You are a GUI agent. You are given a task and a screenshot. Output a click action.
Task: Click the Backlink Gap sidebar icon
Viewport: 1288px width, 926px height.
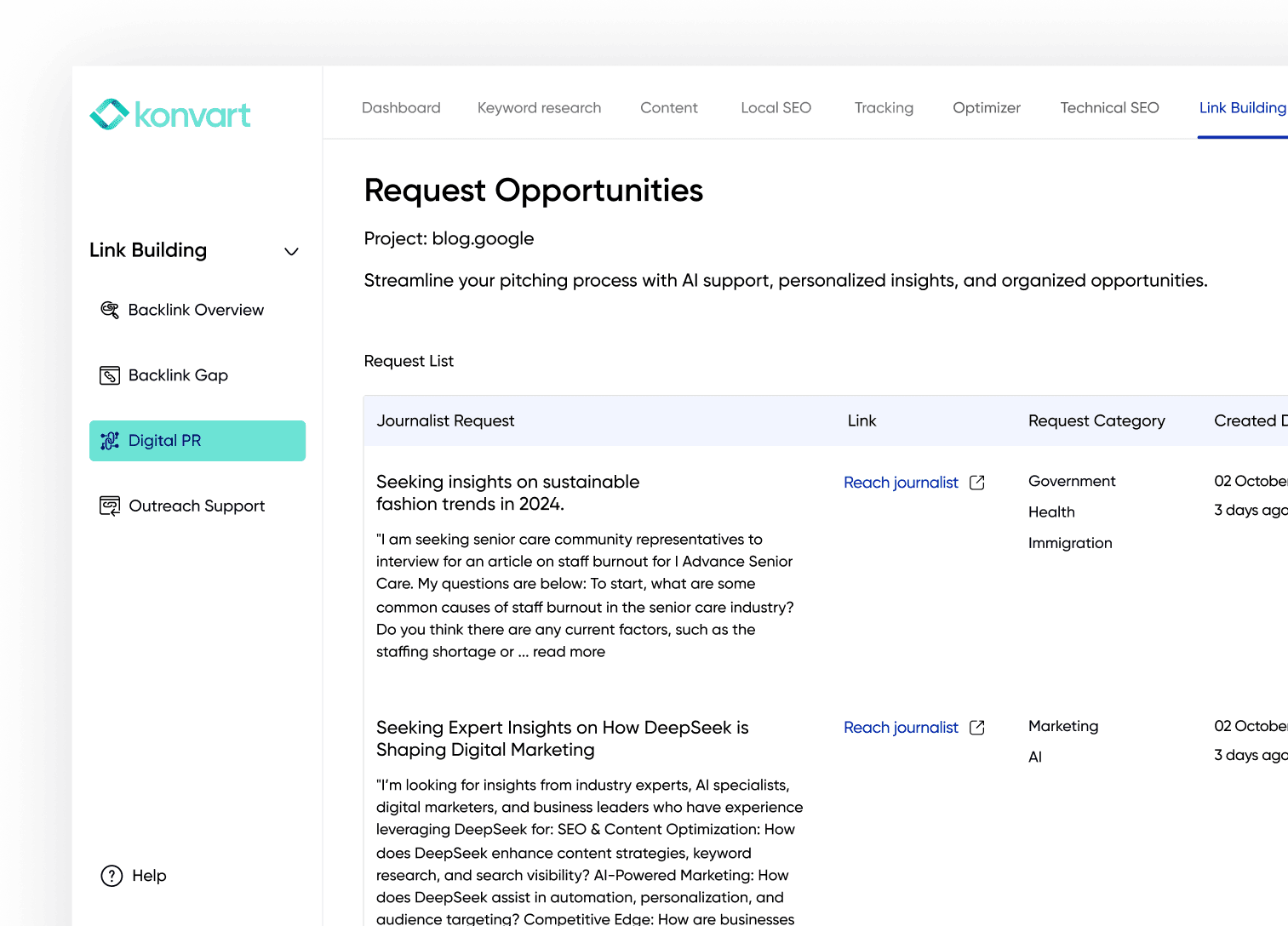tap(110, 375)
